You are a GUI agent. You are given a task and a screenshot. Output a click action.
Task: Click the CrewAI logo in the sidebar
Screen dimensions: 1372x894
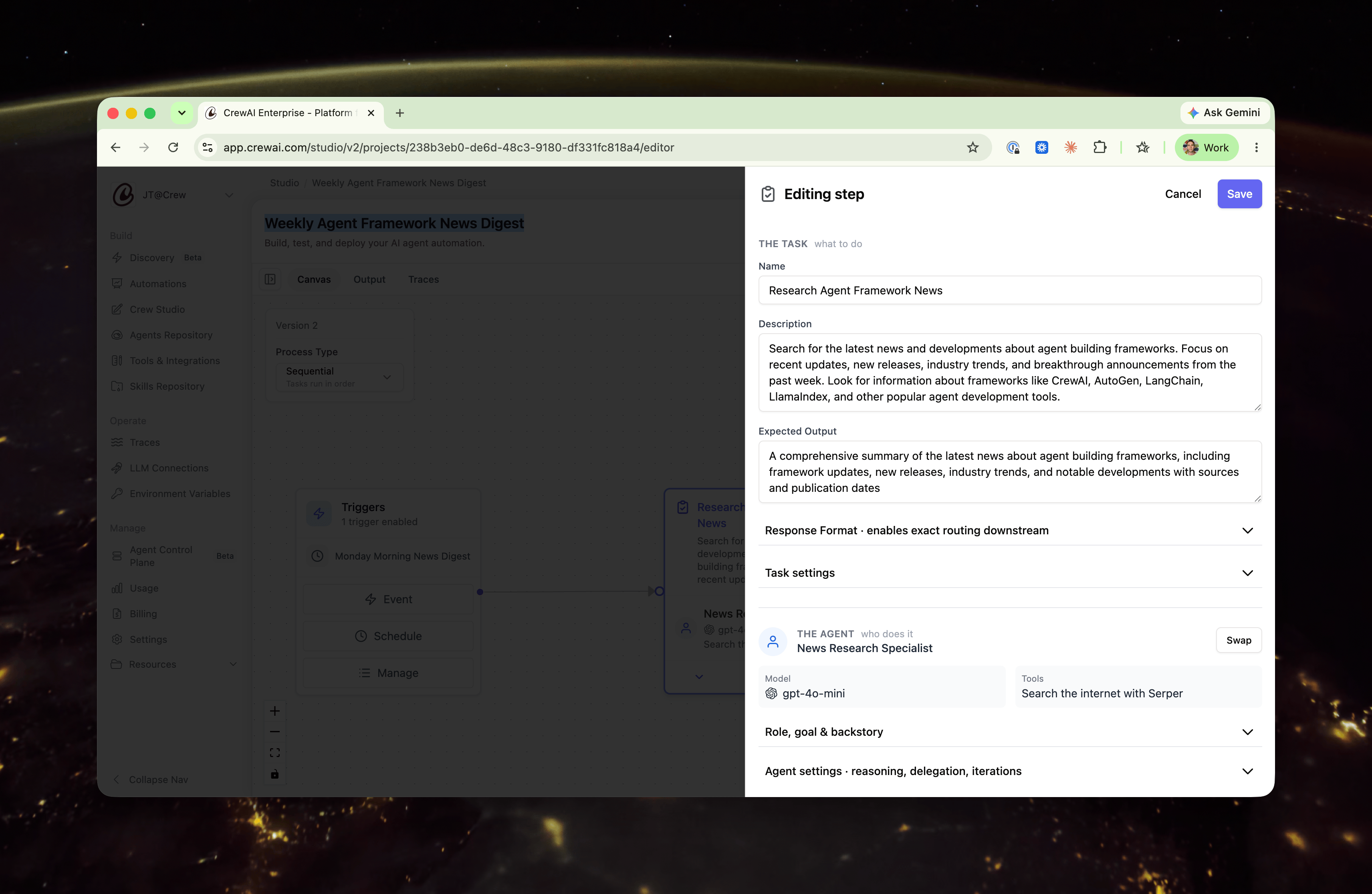(123, 195)
